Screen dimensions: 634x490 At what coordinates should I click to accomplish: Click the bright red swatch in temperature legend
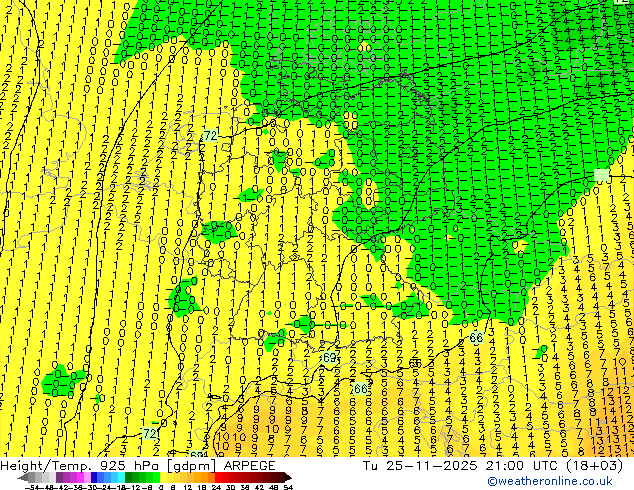(218, 478)
